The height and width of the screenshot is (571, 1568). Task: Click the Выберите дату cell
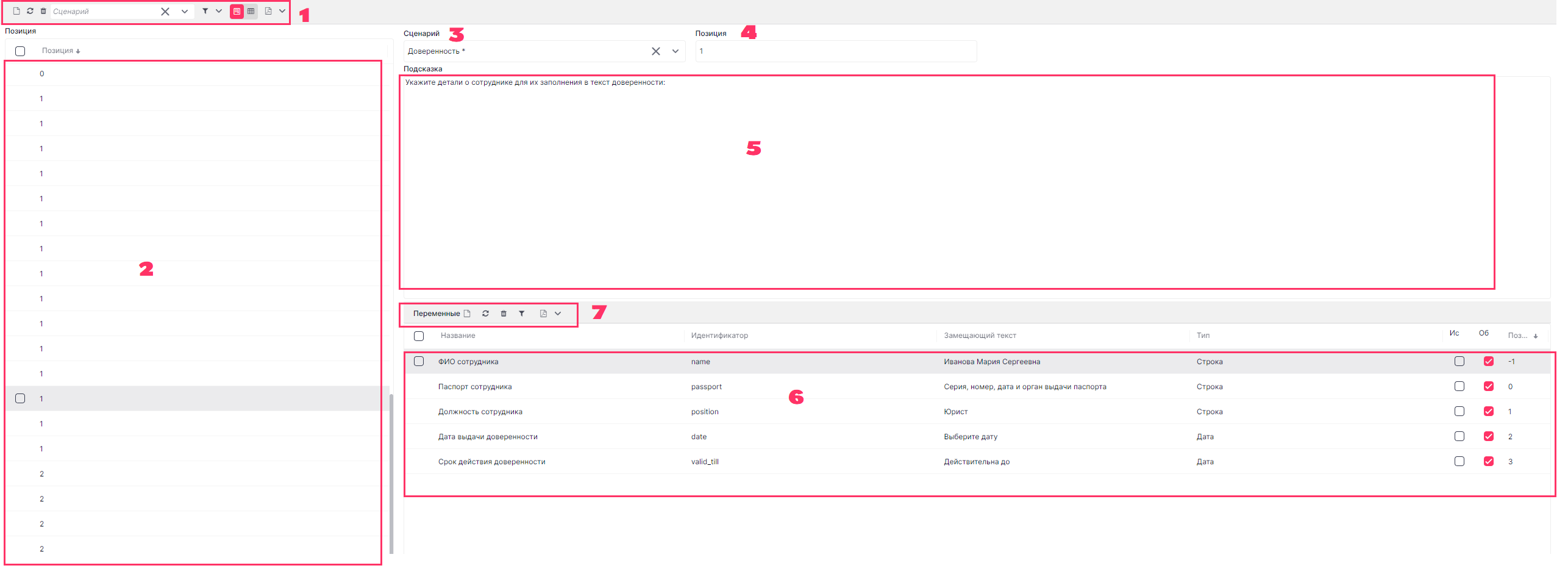pyautogui.click(x=971, y=437)
